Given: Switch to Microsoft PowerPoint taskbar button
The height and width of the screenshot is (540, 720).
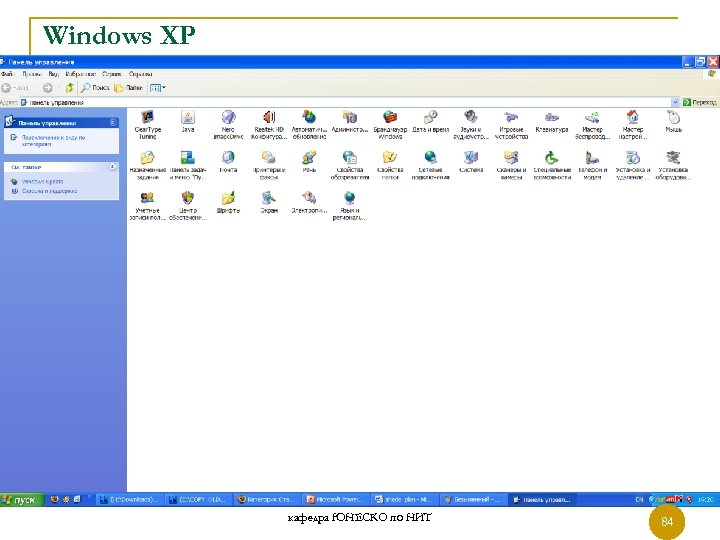Looking at the screenshot, I should pos(336,500).
